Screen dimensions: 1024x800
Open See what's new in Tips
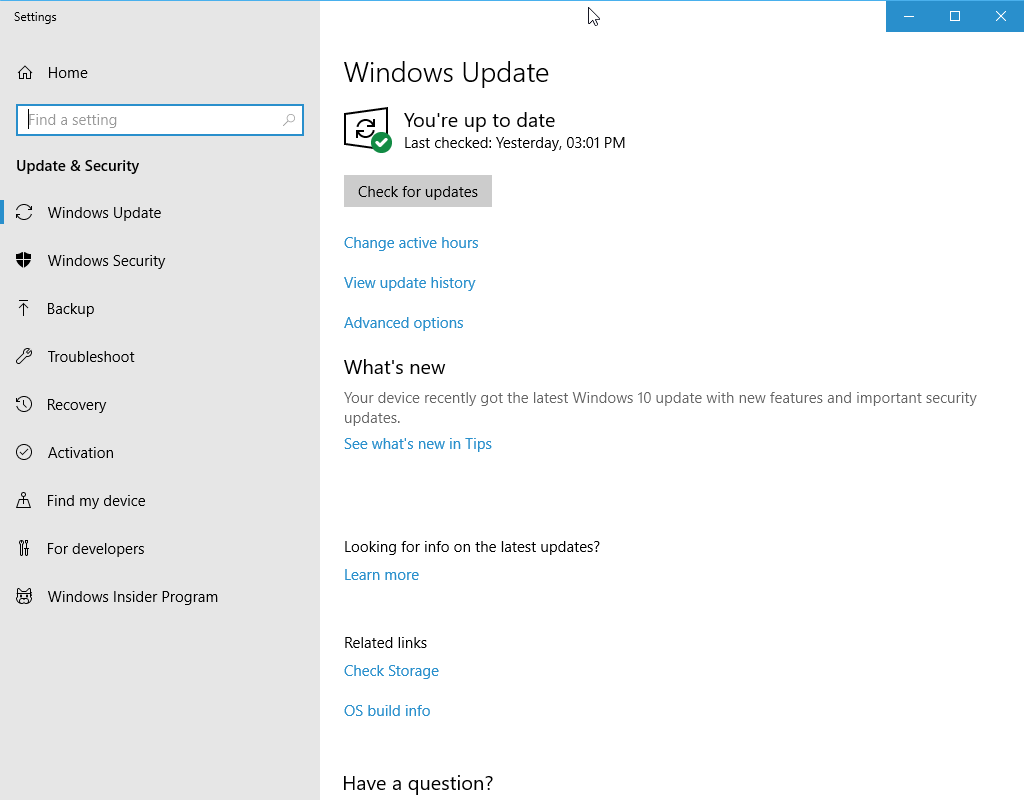[x=418, y=443]
